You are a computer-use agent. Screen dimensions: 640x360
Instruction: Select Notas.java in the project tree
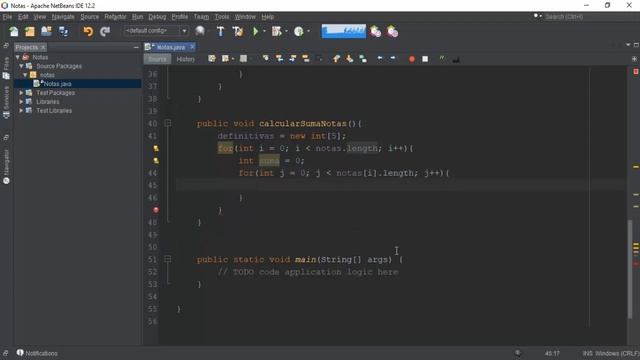point(57,84)
